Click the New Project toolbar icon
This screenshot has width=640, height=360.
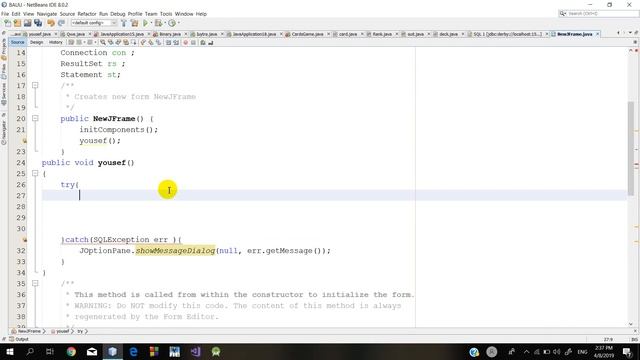18,23
